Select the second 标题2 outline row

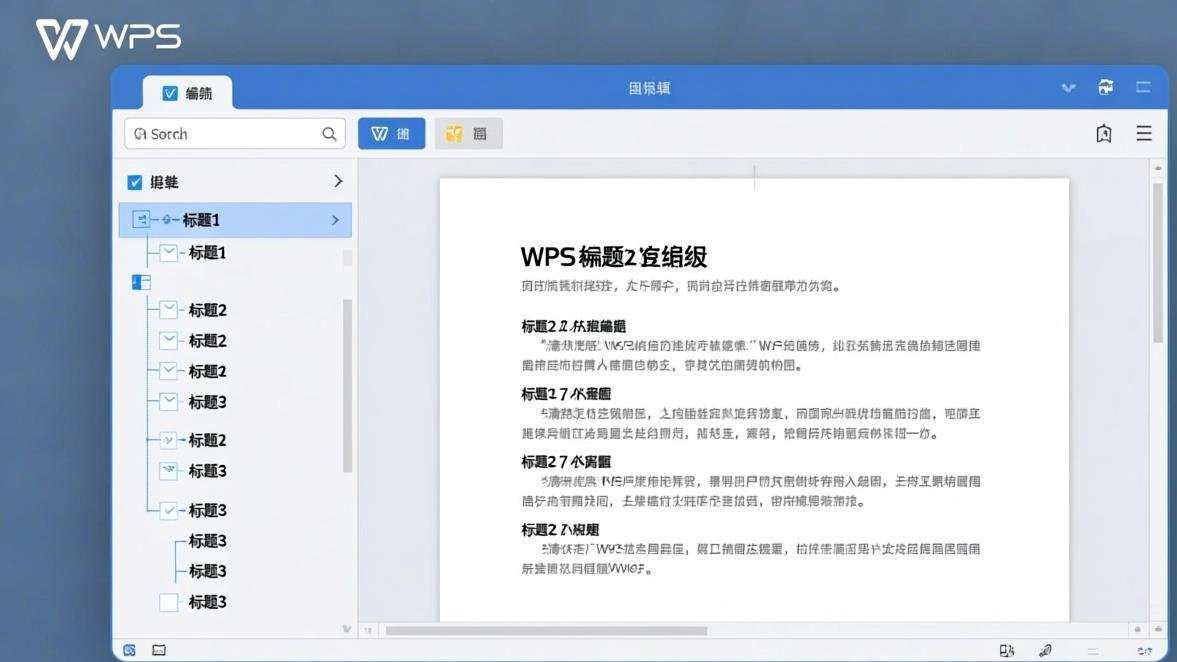207,341
